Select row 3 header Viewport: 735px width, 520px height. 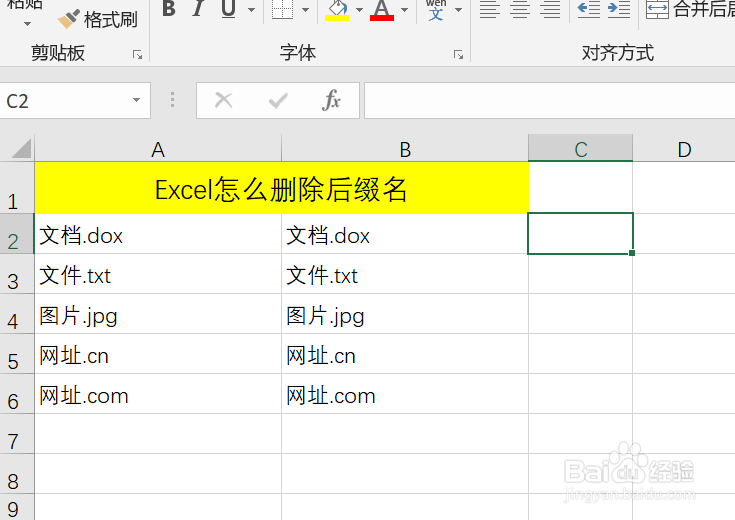pos(17,274)
